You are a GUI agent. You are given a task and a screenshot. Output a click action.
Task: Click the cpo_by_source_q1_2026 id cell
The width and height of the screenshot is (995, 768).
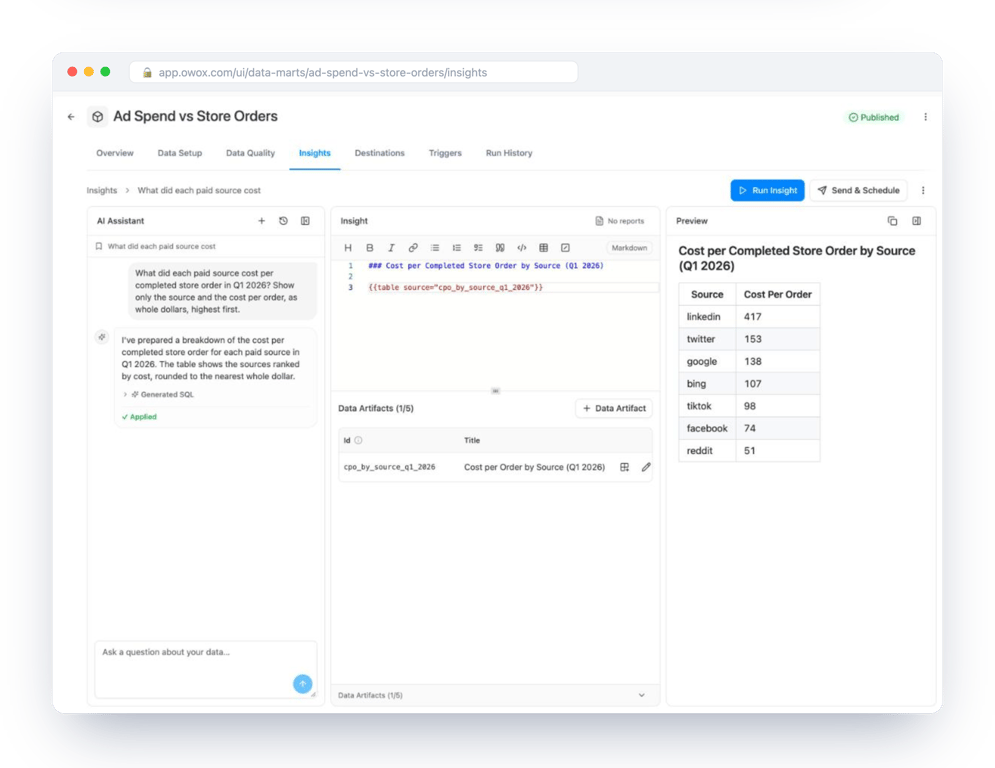pos(390,467)
